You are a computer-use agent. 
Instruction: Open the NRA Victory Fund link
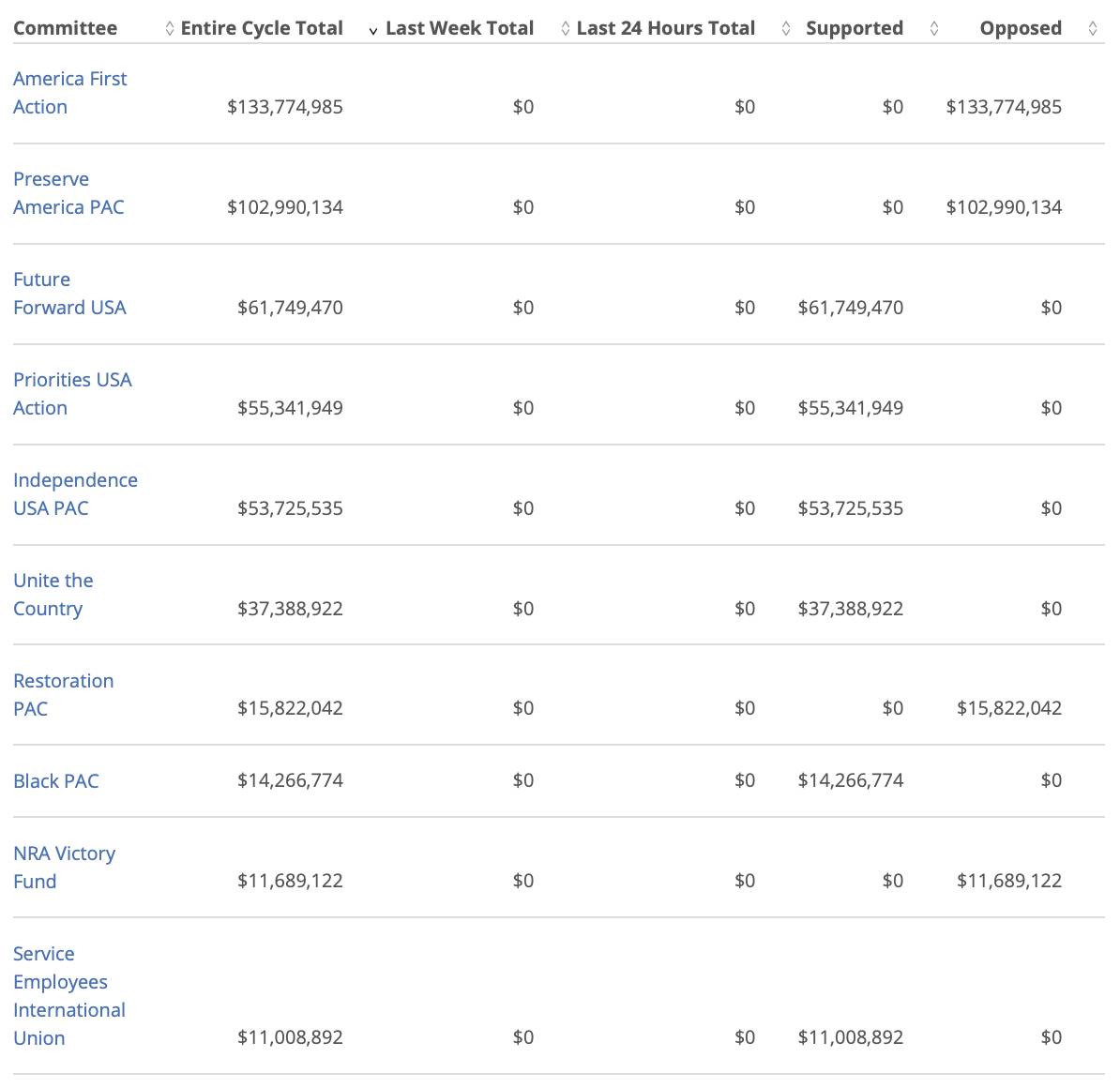click(x=65, y=868)
